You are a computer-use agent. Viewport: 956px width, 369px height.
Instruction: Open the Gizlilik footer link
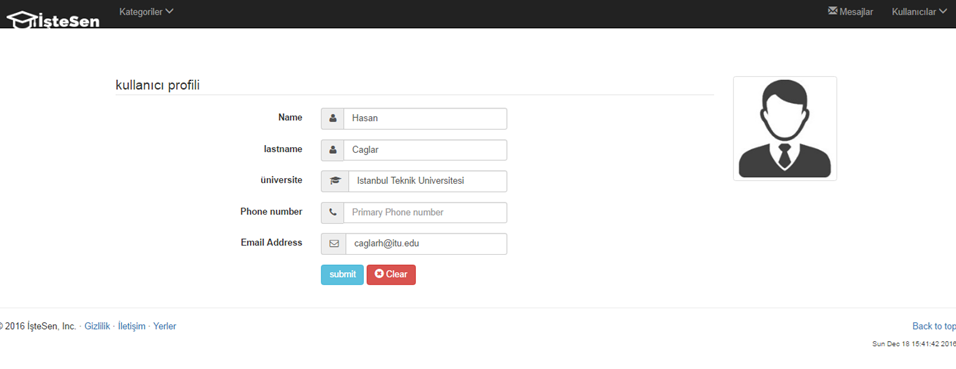[x=97, y=326]
